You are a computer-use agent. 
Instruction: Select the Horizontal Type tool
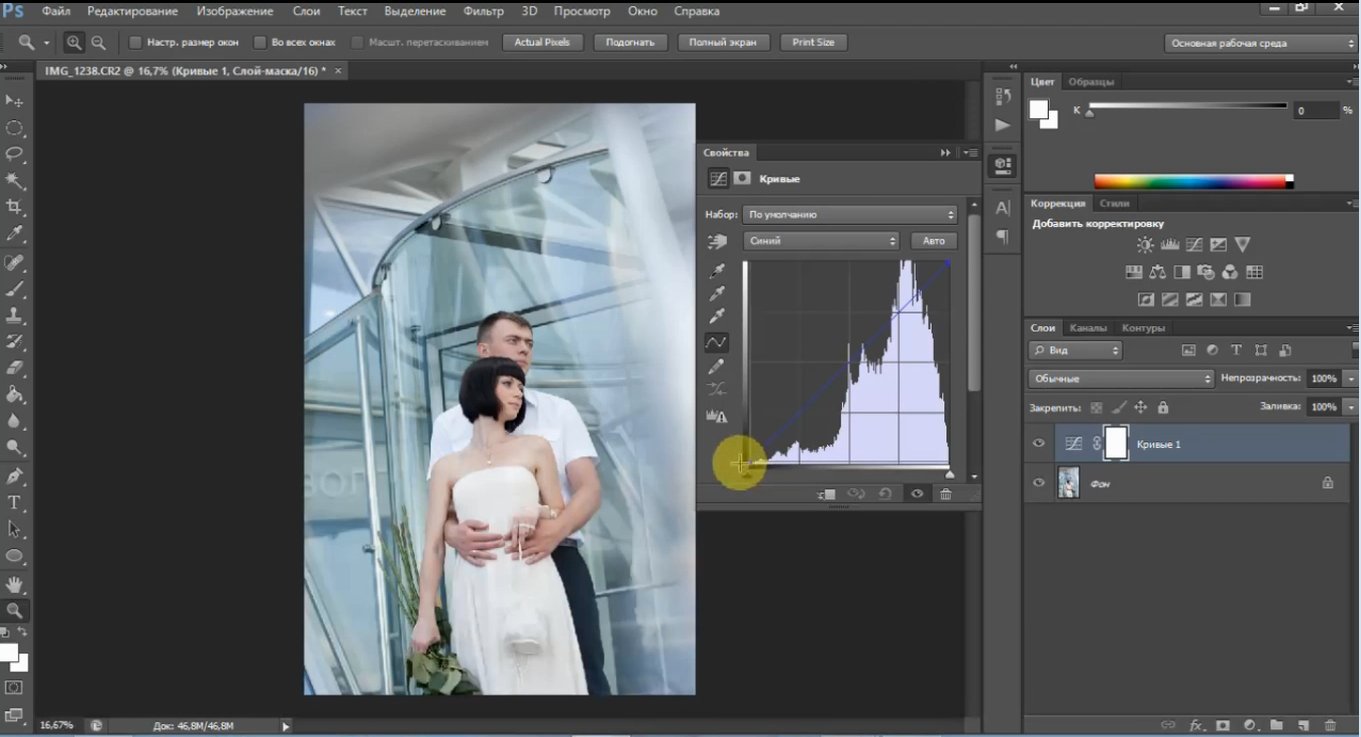tap(15, 503)
